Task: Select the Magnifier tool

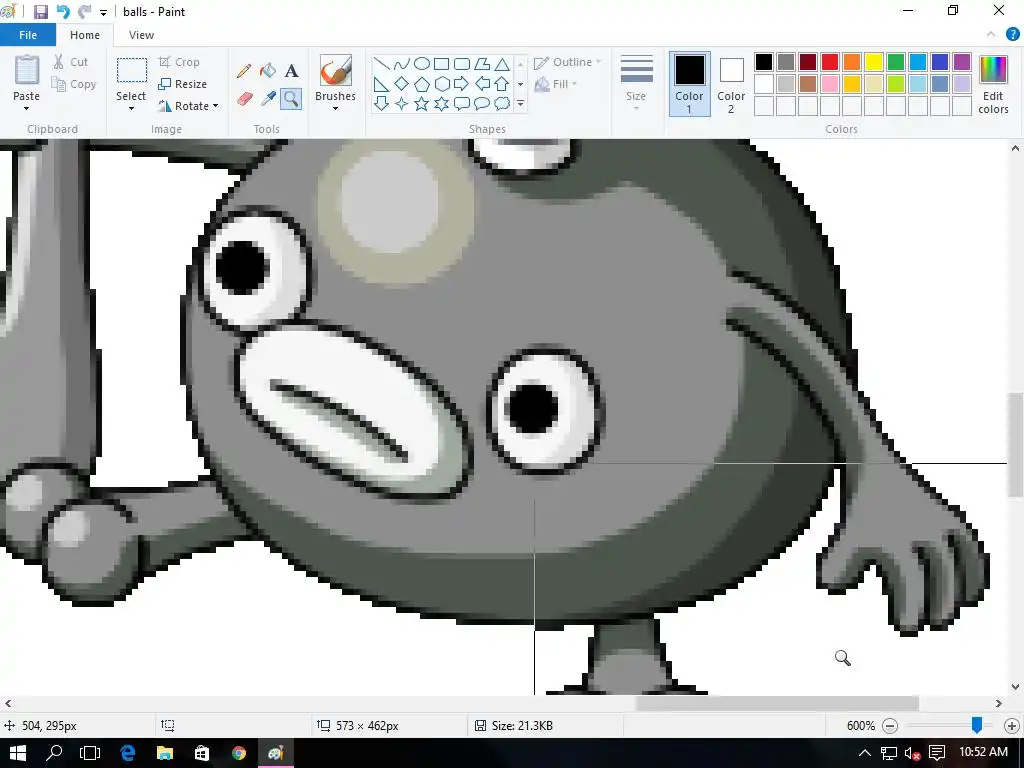Action: click(291, 99)
